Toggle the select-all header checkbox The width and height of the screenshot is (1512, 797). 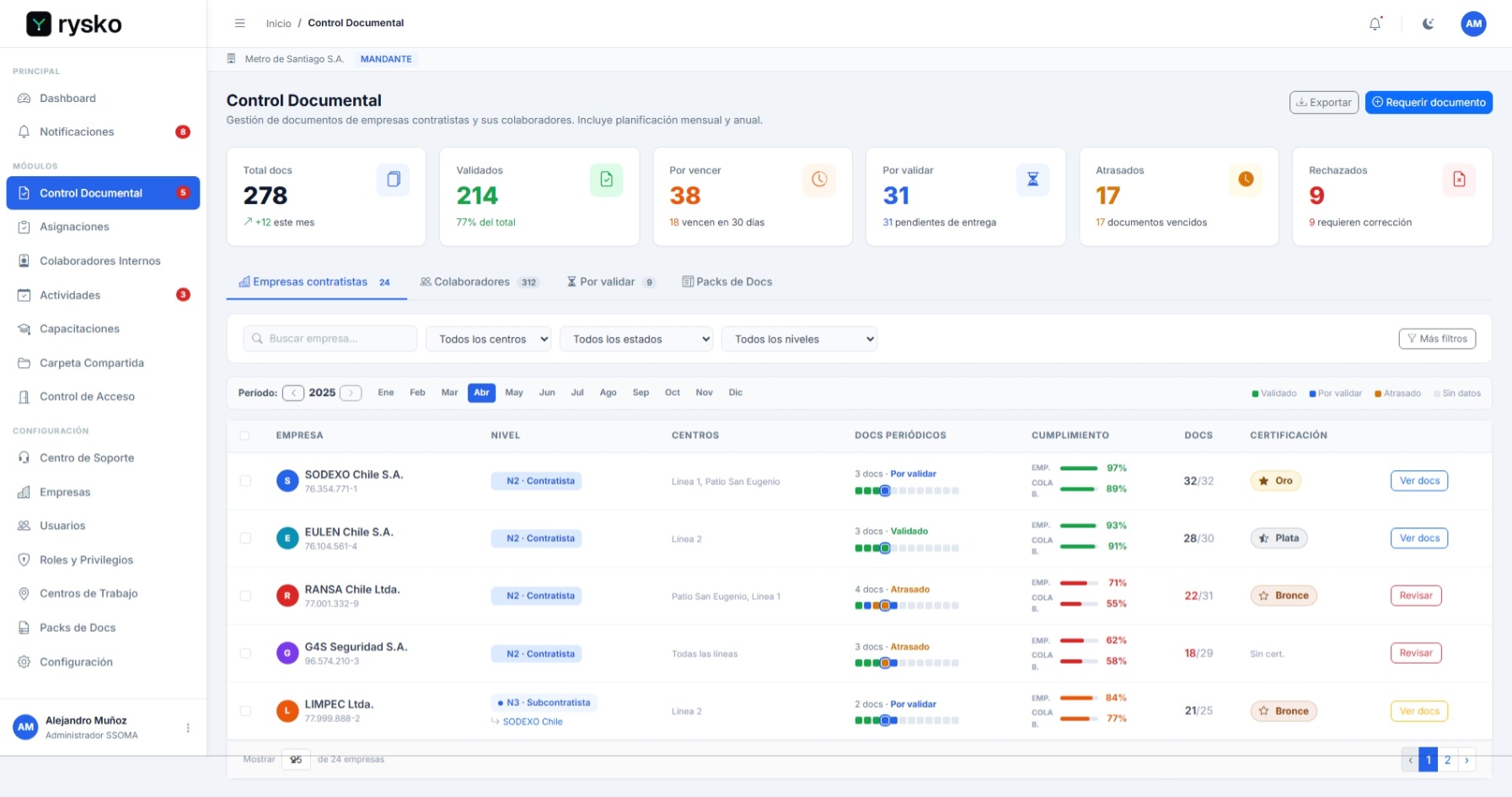click(245, 436)
